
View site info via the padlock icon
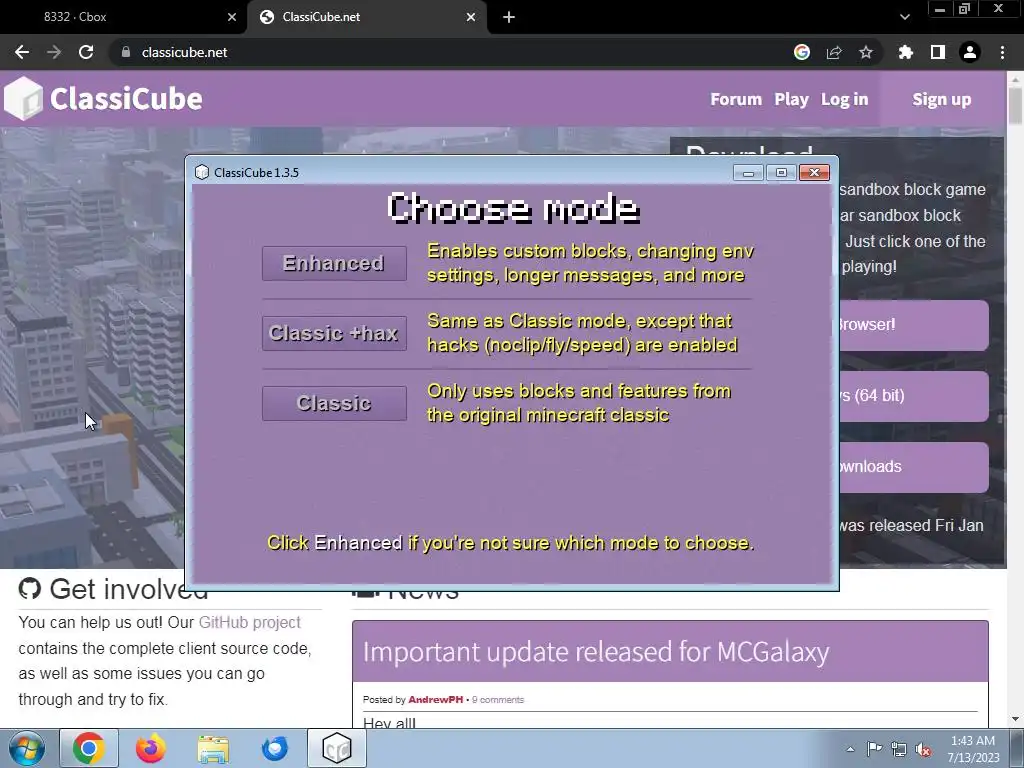click(126, 52)
